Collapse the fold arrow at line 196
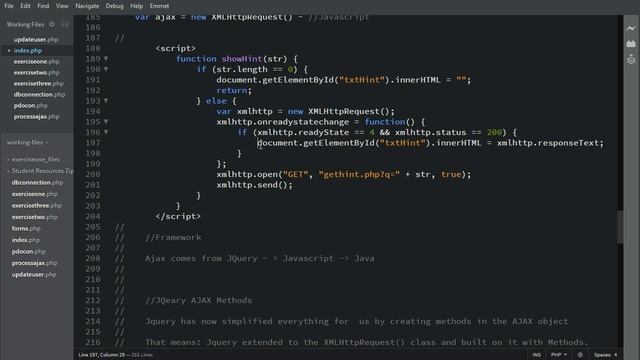Viewport: 640px width, 360px height. (106, 132)
